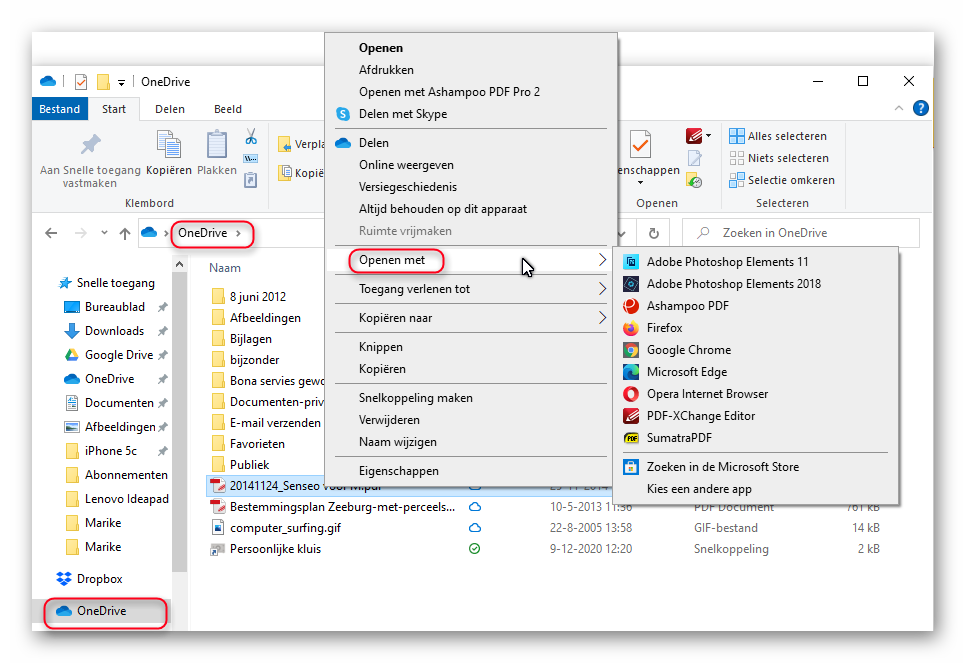Screen dimensions: 966x663
Task: Choose SumatraPDF from the submenu
Action: 679,438
